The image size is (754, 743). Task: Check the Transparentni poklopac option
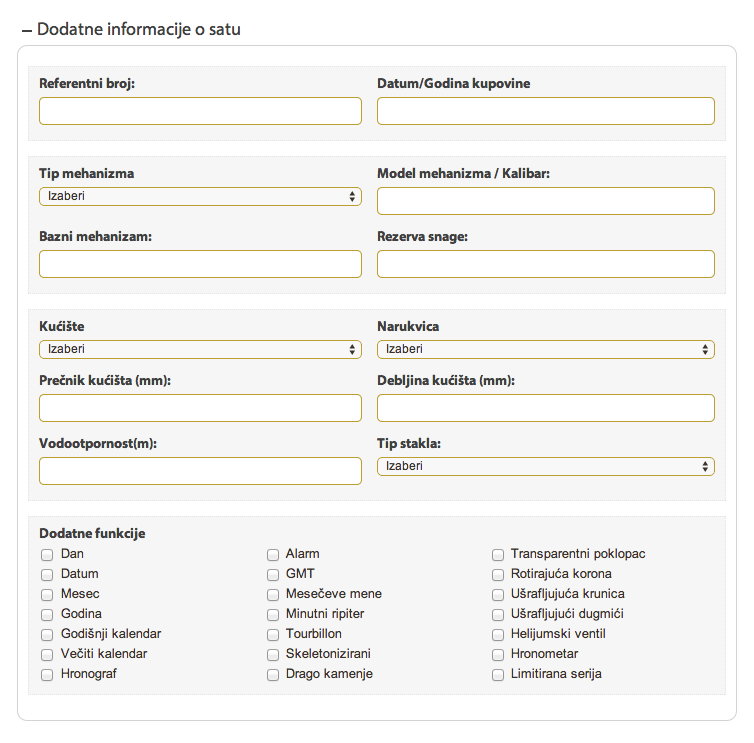[498, 554]
